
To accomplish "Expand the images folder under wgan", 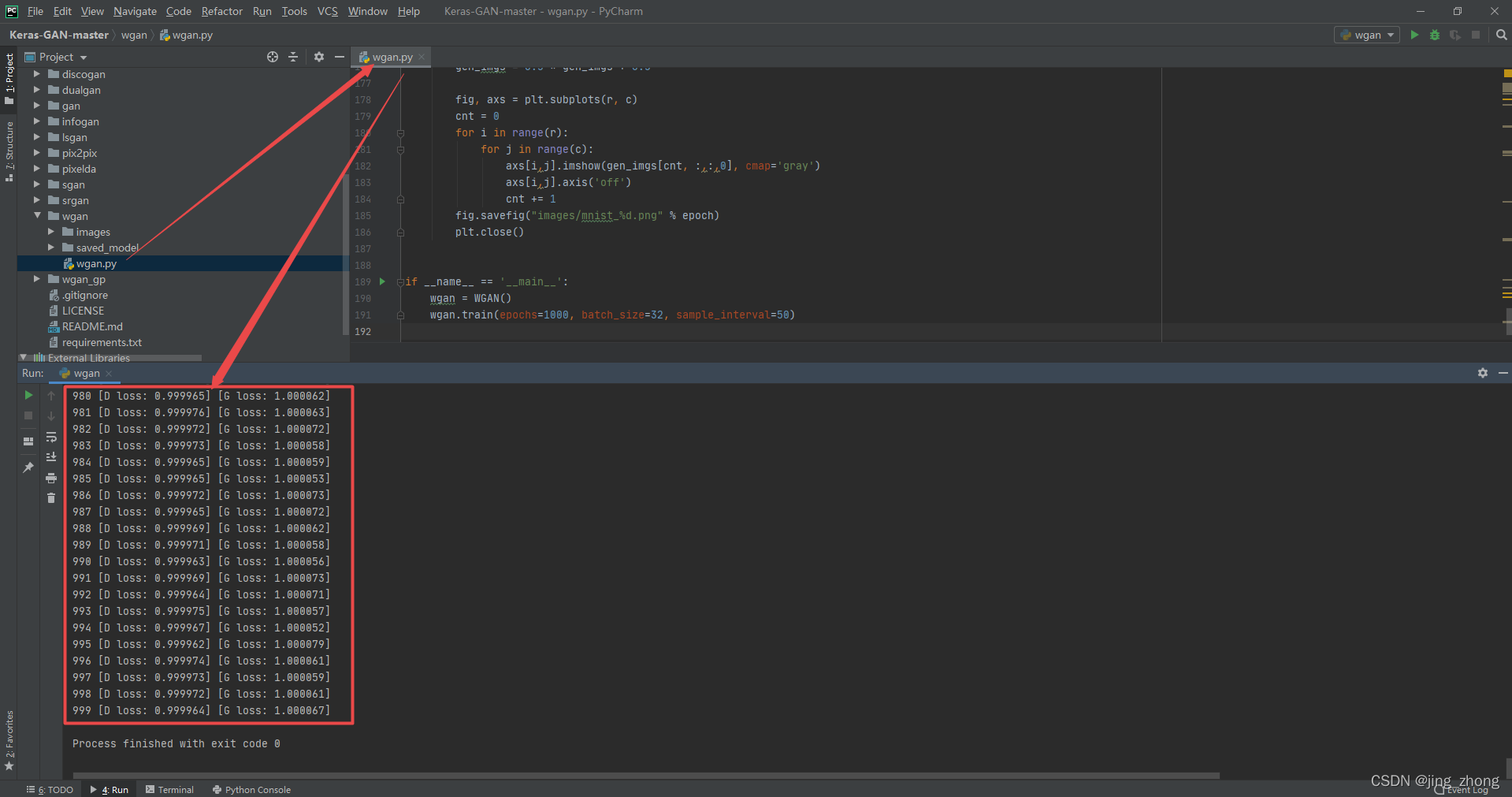I will (50, 232).
